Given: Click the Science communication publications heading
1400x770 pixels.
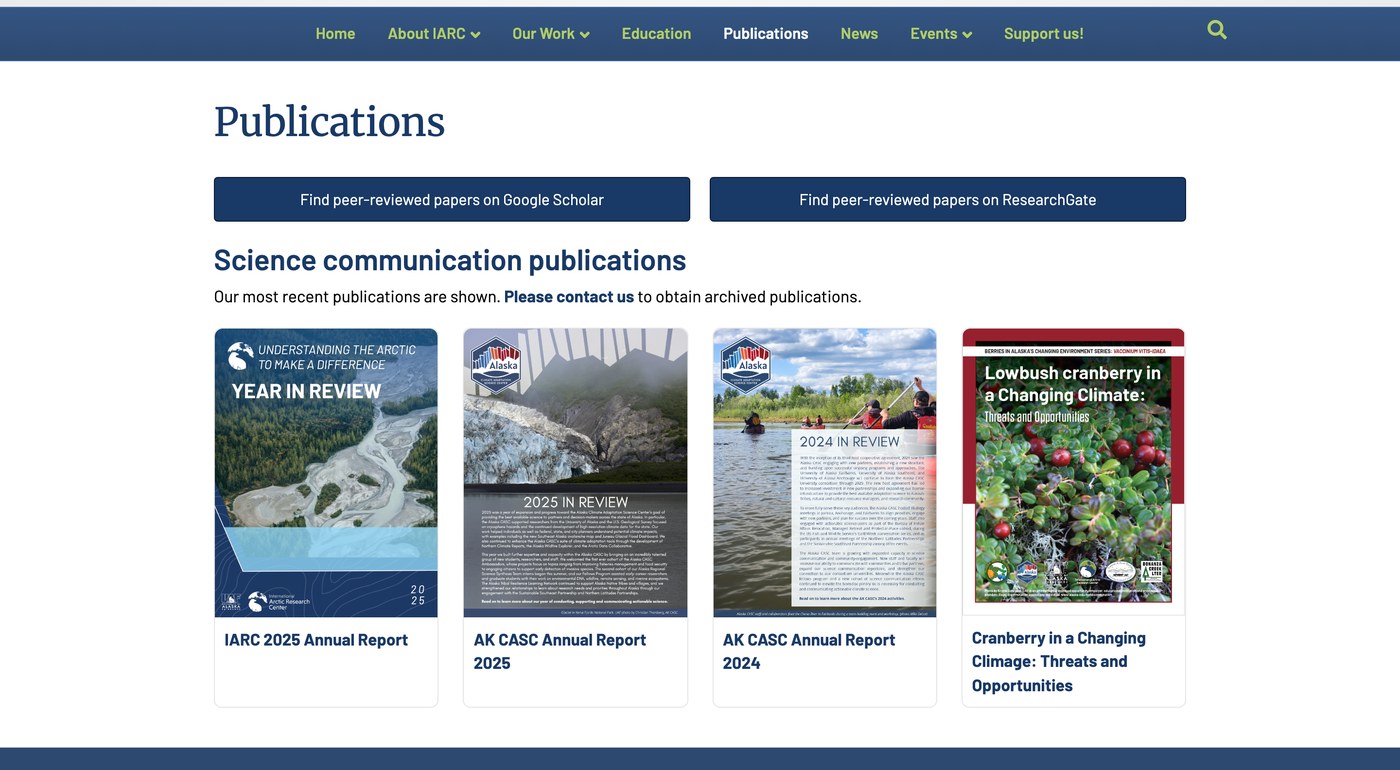Looking at the screenshot, I should coord(450,260).
